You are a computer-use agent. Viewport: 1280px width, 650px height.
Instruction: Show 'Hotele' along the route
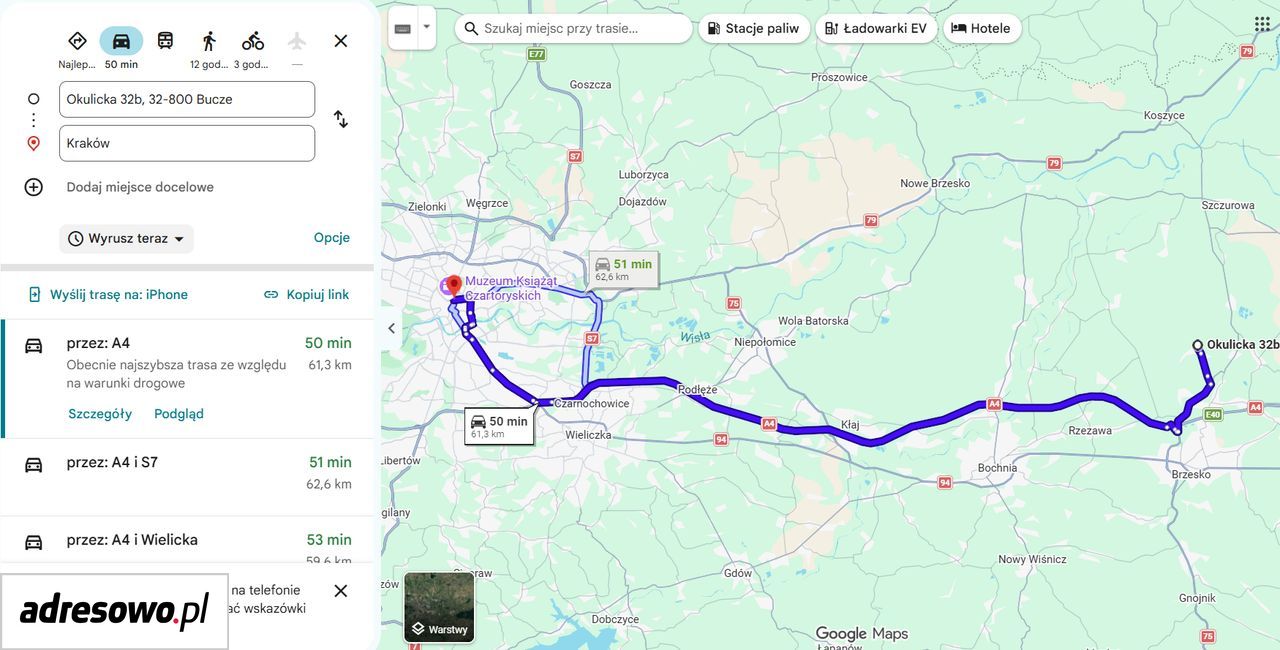981,28
